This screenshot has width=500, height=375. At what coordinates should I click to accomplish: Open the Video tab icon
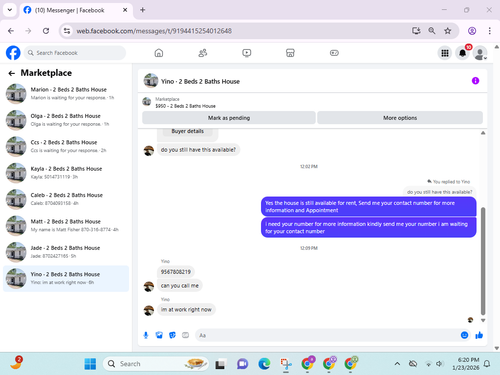(x=247, y=53)
